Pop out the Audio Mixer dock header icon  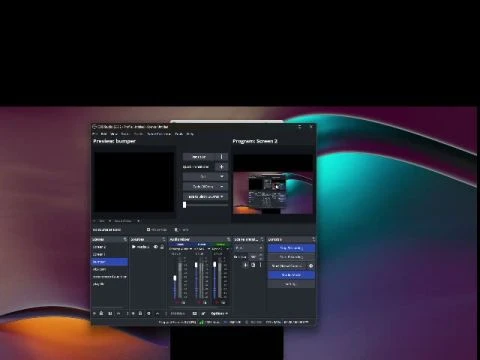click(x=228, y=239)
